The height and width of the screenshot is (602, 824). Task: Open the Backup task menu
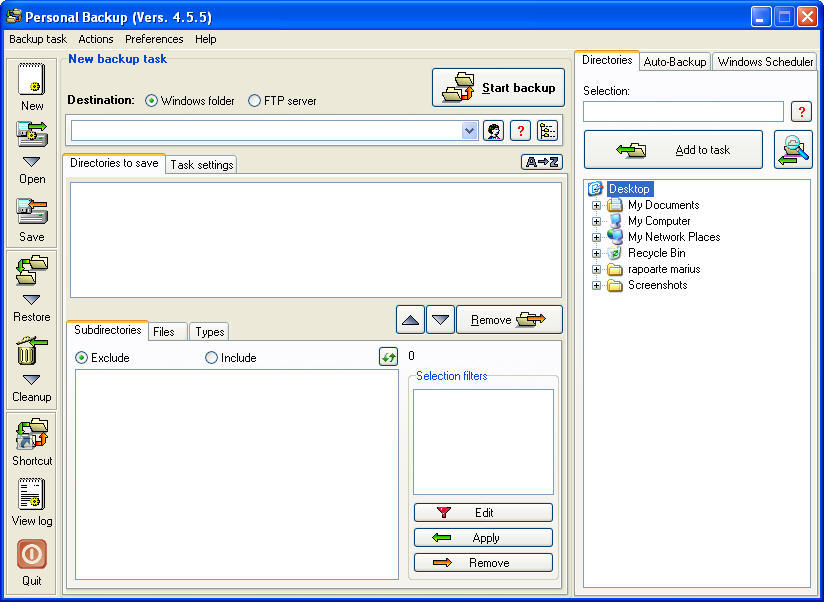point(38,39)
